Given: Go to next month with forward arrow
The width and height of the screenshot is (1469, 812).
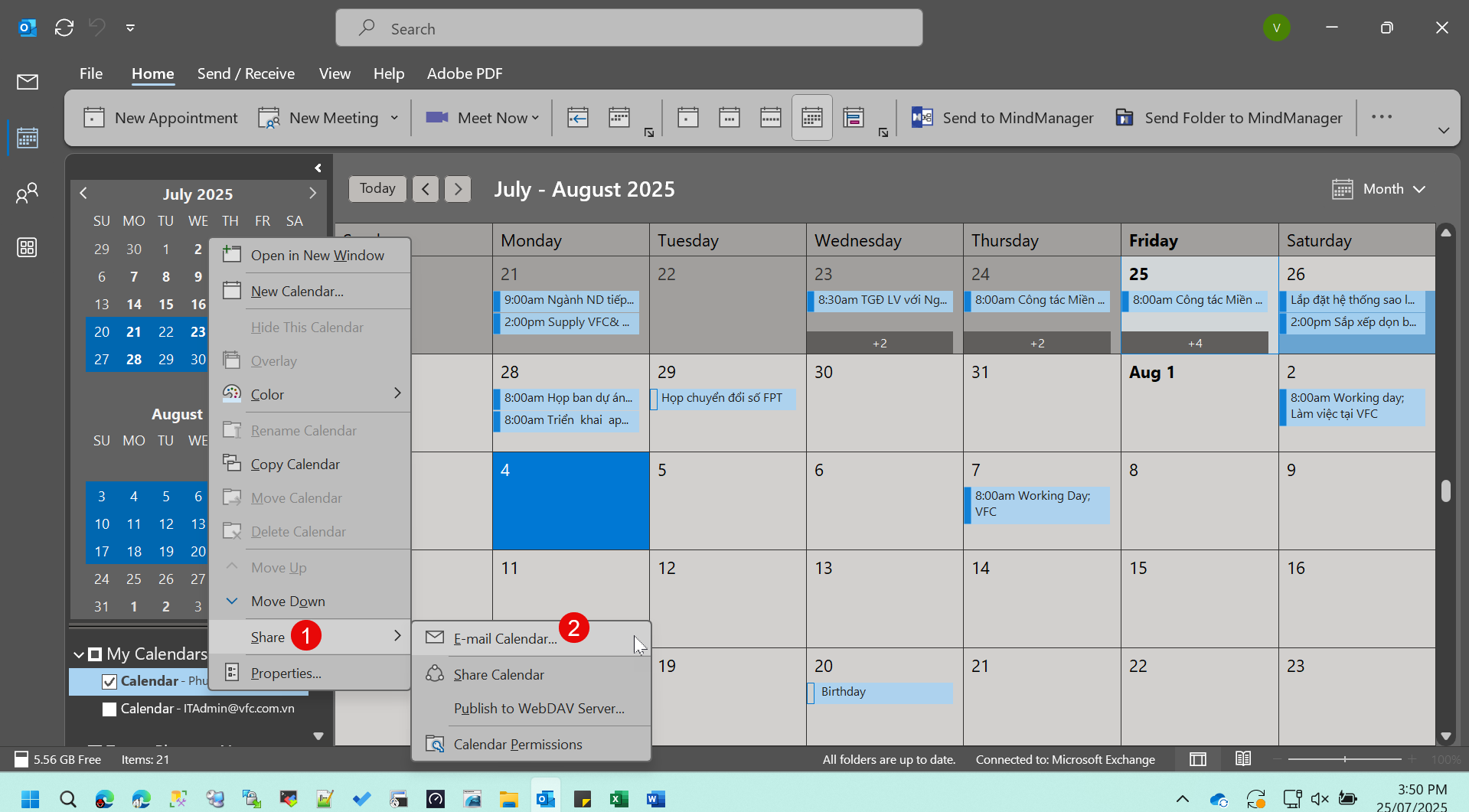Looking at the screenshot, I should [458, 189].
